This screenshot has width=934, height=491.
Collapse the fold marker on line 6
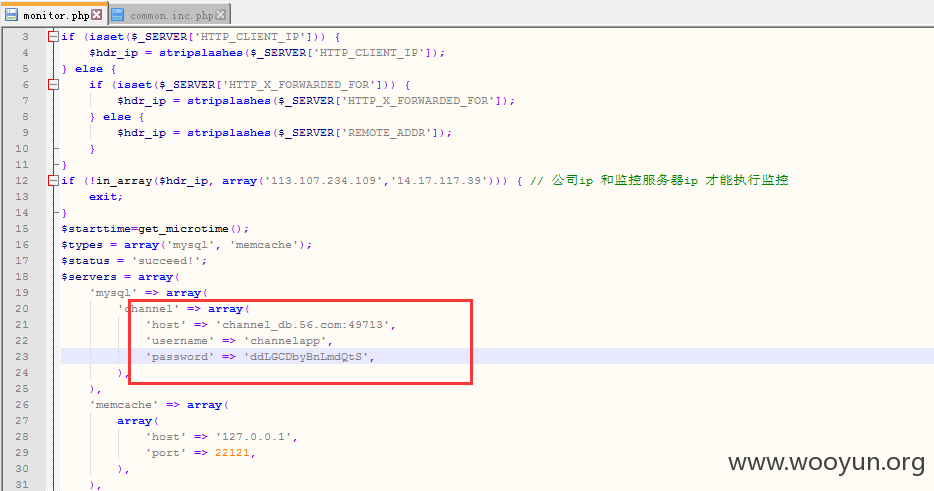click(x=54, y=85)
